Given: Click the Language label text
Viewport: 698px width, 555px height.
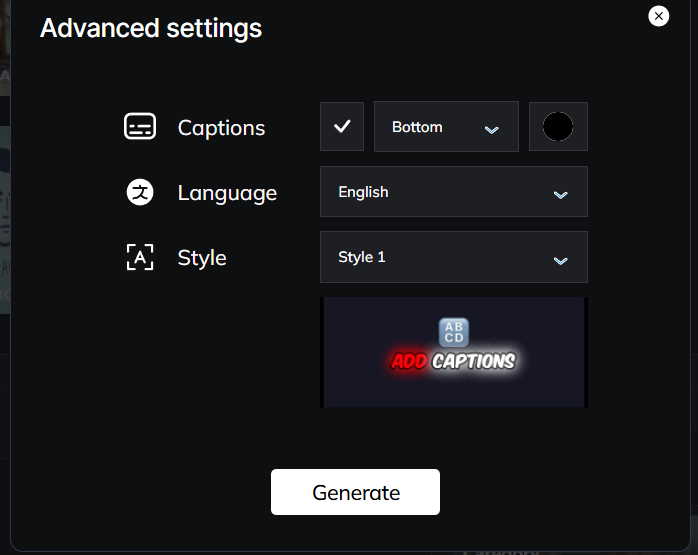Looking at the screenshot, I should 227,194.
